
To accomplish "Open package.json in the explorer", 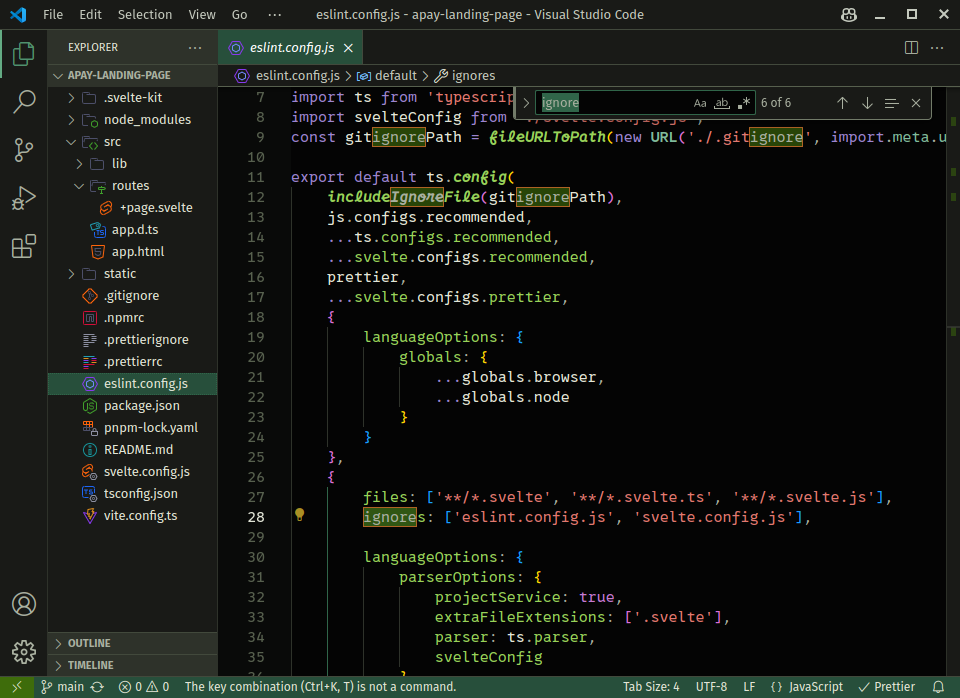I will click(133, 405).
